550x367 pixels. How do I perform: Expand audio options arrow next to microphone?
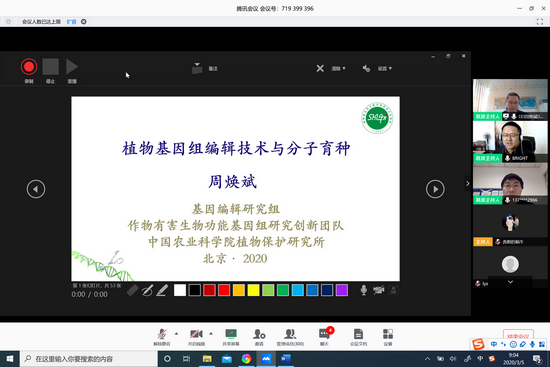click(176, 334)
